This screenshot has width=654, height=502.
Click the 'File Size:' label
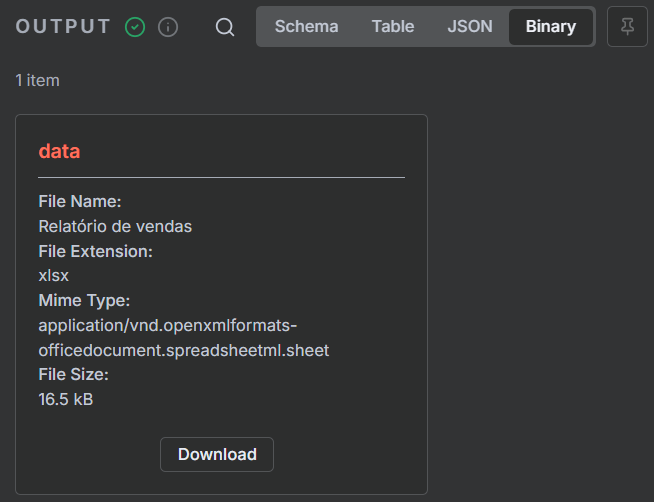[73, 374]
